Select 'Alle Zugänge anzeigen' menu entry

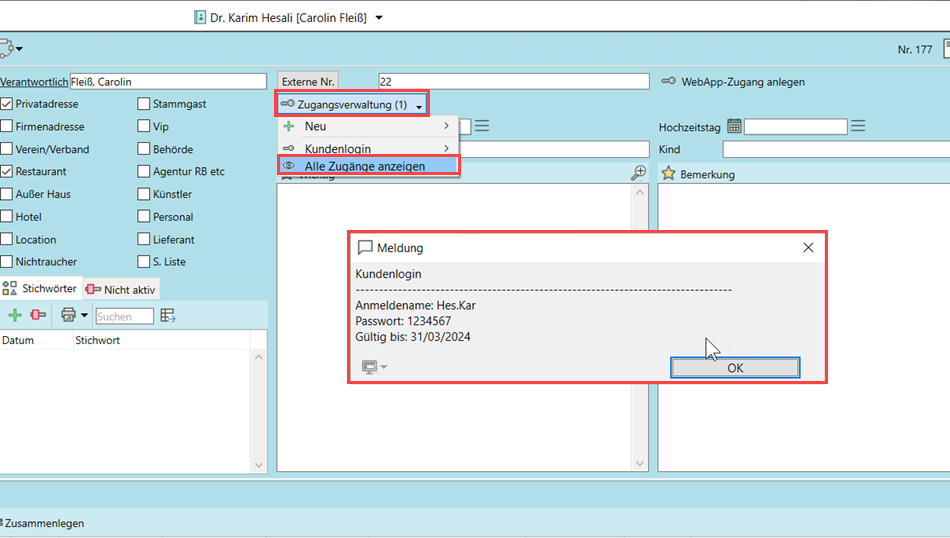(365, 166)
